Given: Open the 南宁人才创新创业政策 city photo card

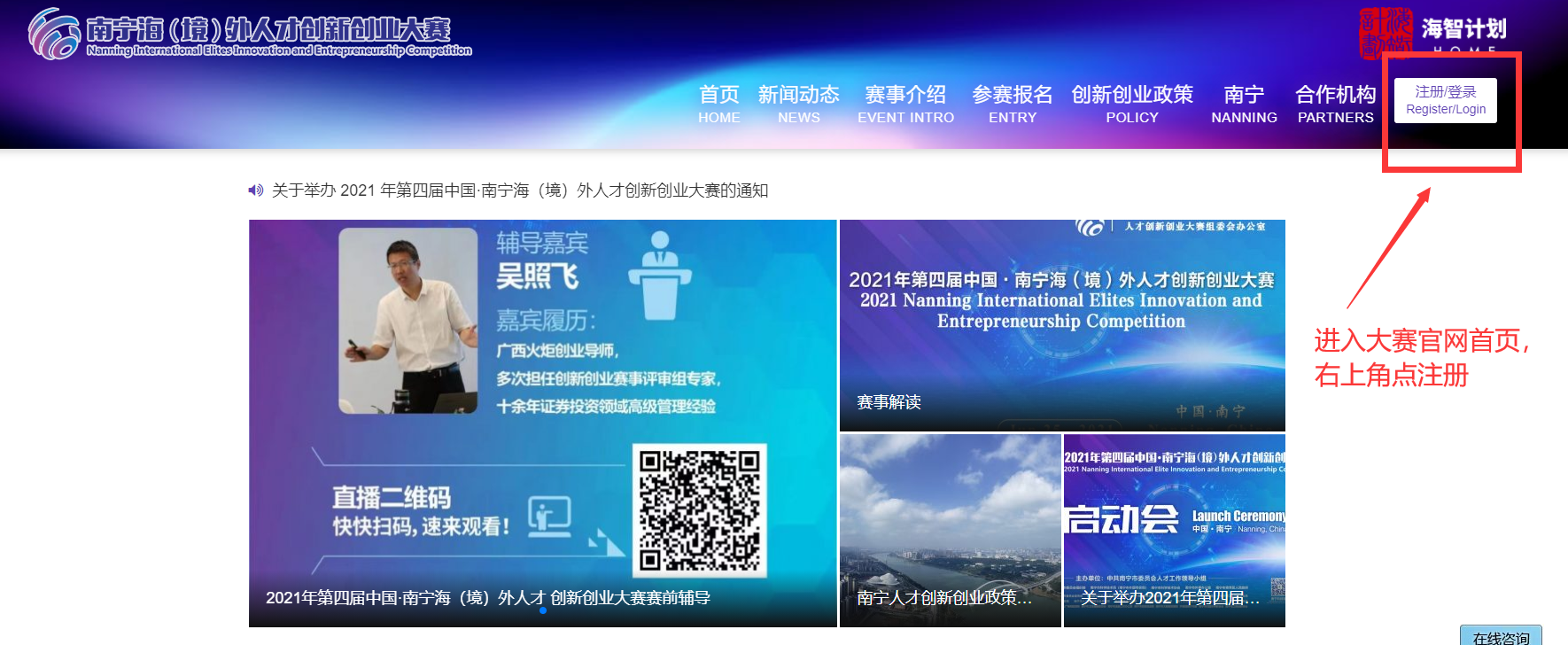Looking at the screenshot, I should coord(950,531).
